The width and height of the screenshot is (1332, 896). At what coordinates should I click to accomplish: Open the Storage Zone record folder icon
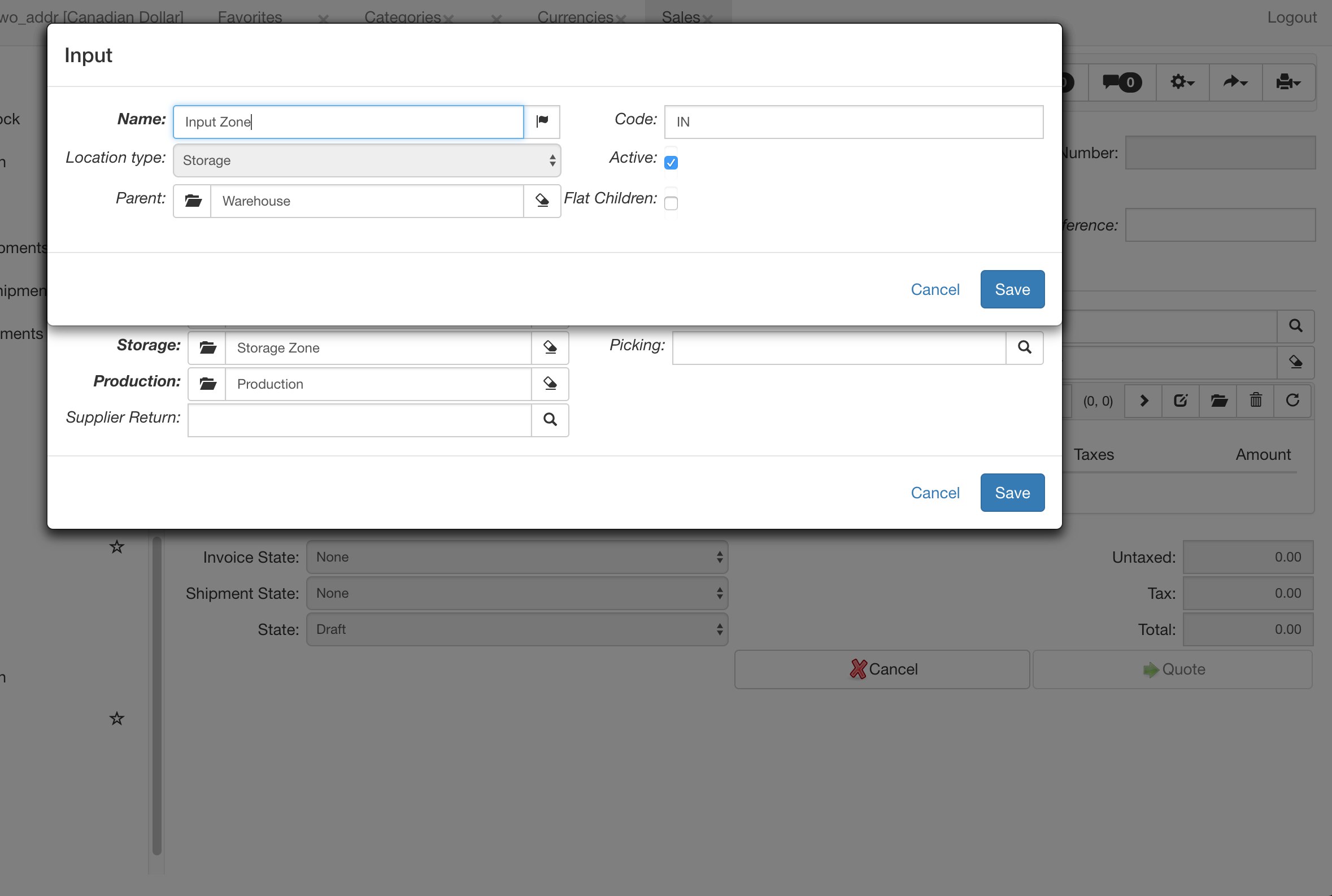coord(207,347)
